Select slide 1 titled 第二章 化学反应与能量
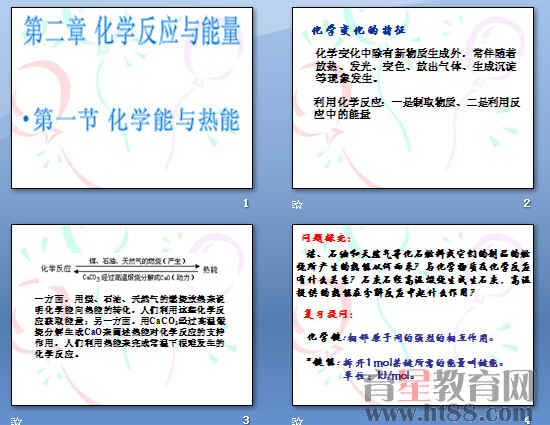This screenshot has width=550, height=425. pos(132,98)
